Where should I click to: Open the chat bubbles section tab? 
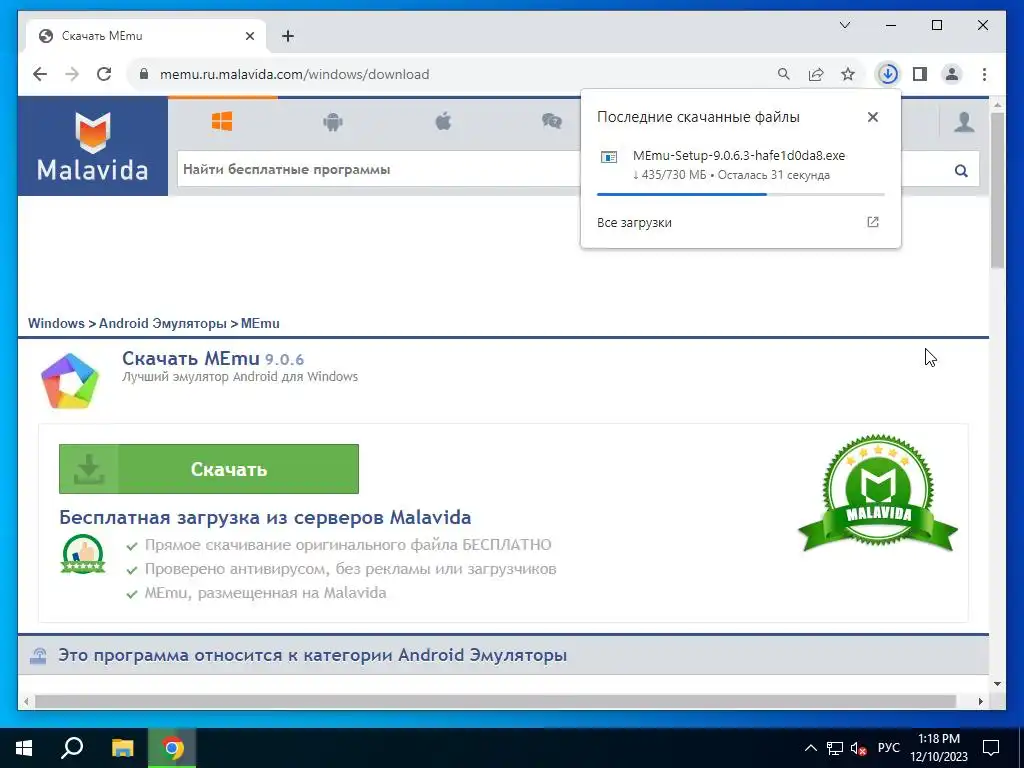(x=552, y=121)
